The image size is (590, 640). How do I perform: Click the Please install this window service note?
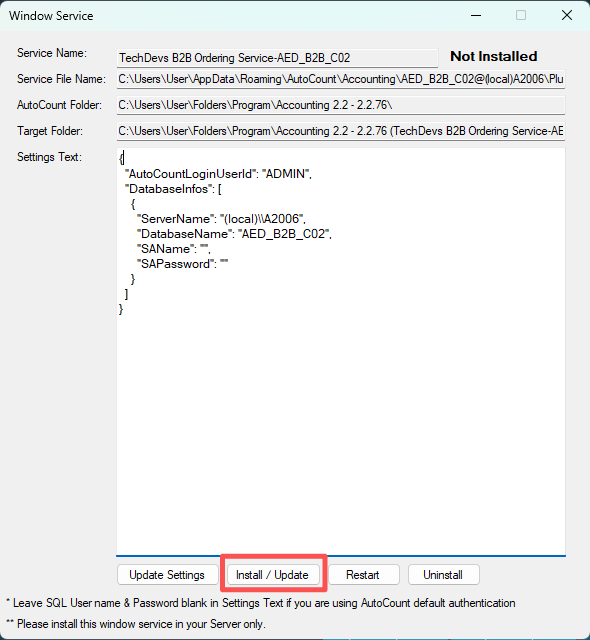(x=136, y=624)
